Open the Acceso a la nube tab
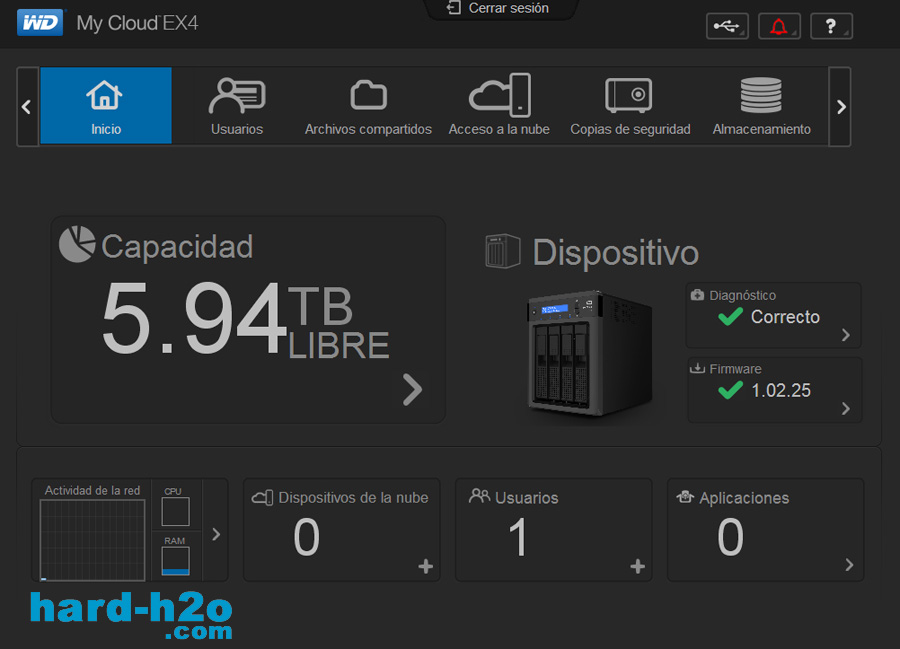Viewport: 900px width, 649px height. [x=499, y=106]
